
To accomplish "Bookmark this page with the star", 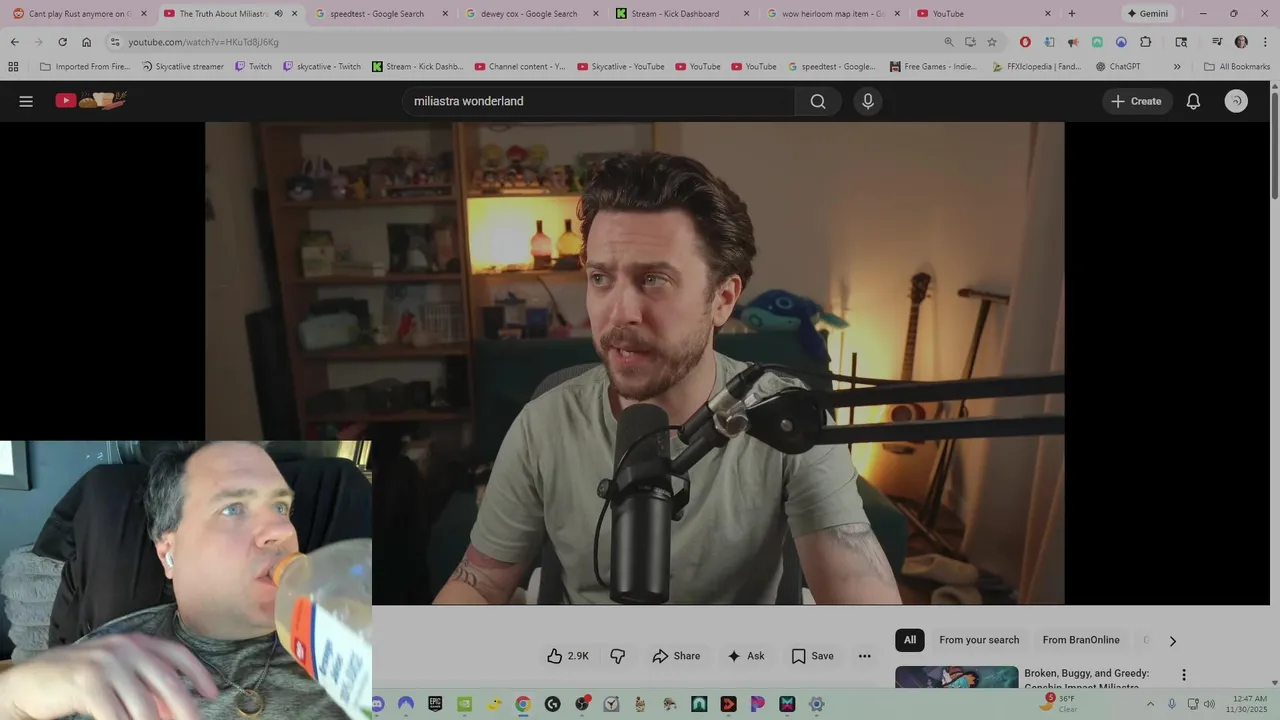I will (x=992, y=42).
